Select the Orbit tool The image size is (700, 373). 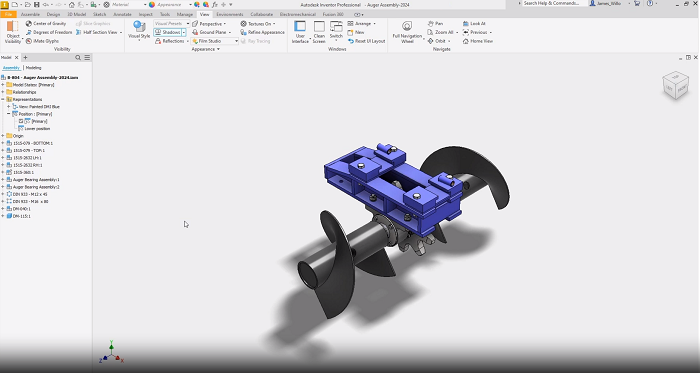click(x=437, y=41)
